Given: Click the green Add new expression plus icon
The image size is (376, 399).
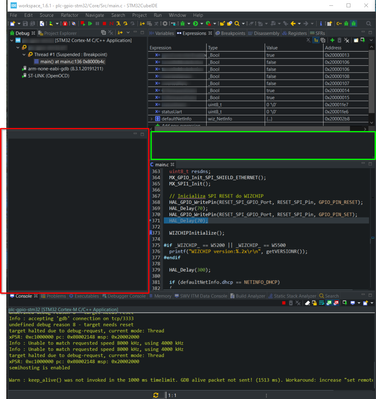Looking at the screenshot, I should pos(332,40).
